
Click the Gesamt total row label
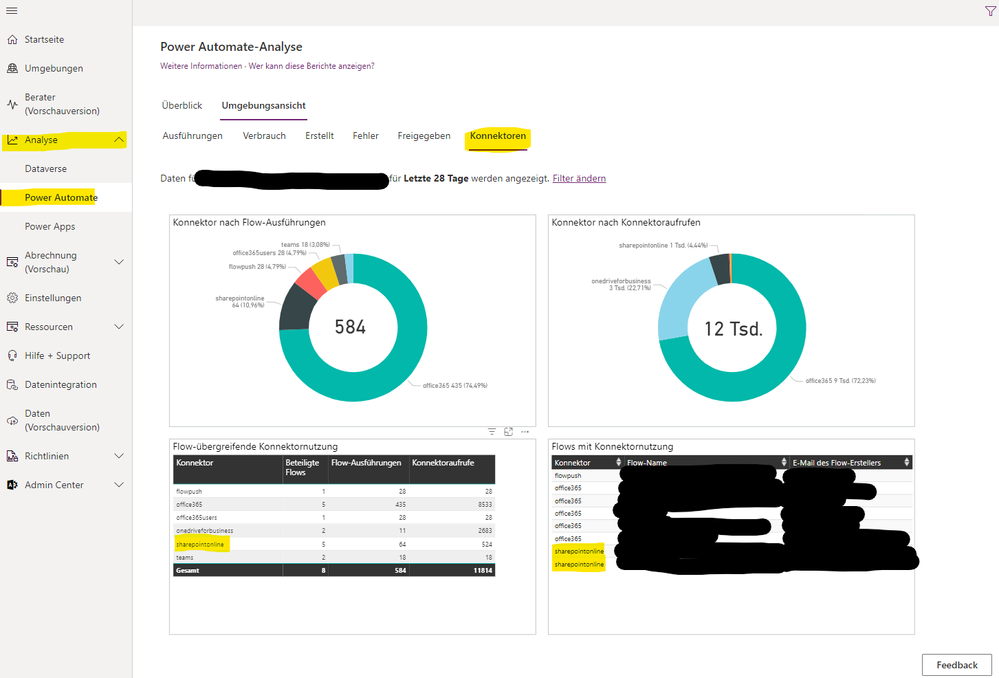click(187, 570)
